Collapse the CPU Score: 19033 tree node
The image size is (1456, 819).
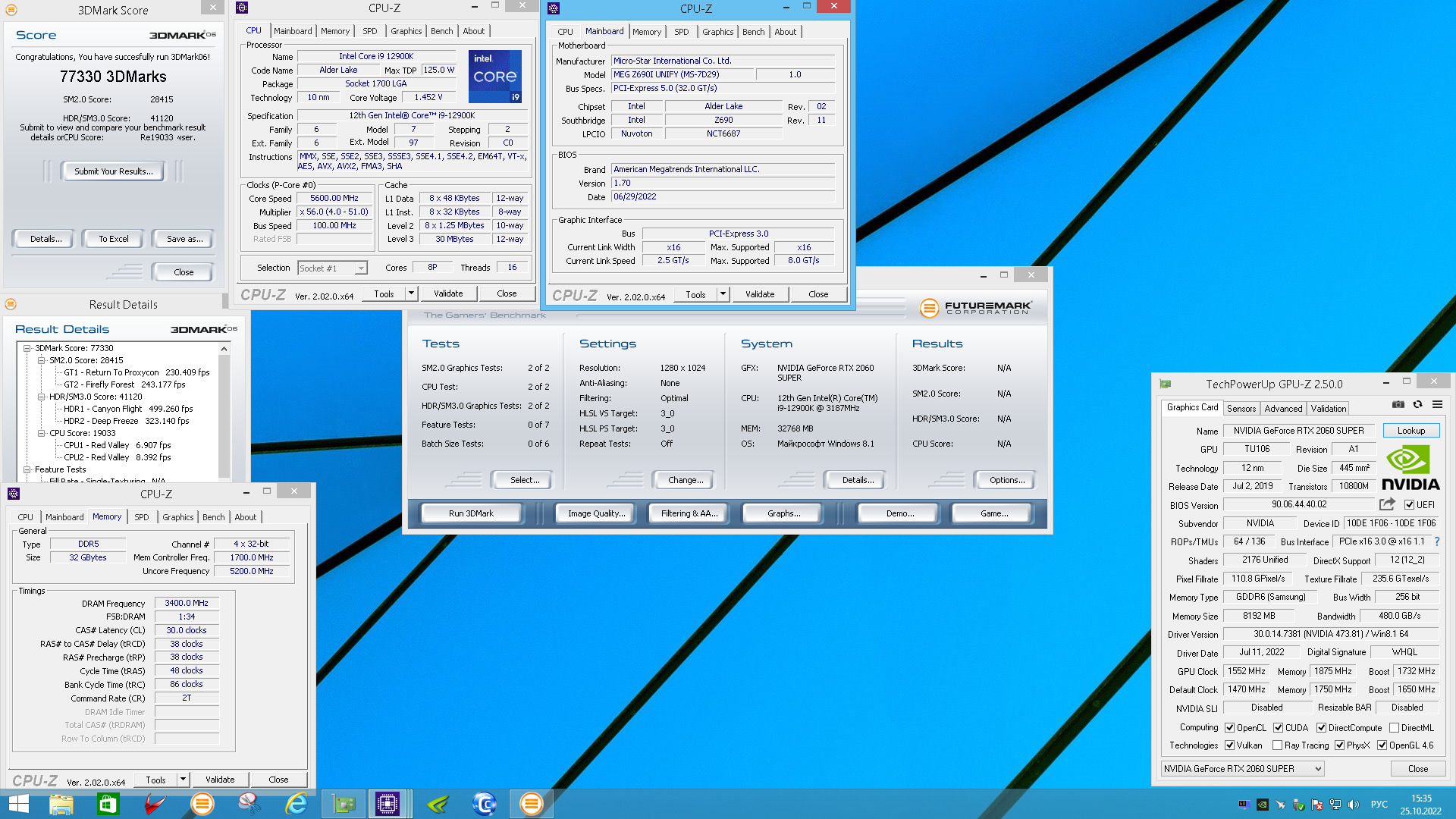click(42, 433)
